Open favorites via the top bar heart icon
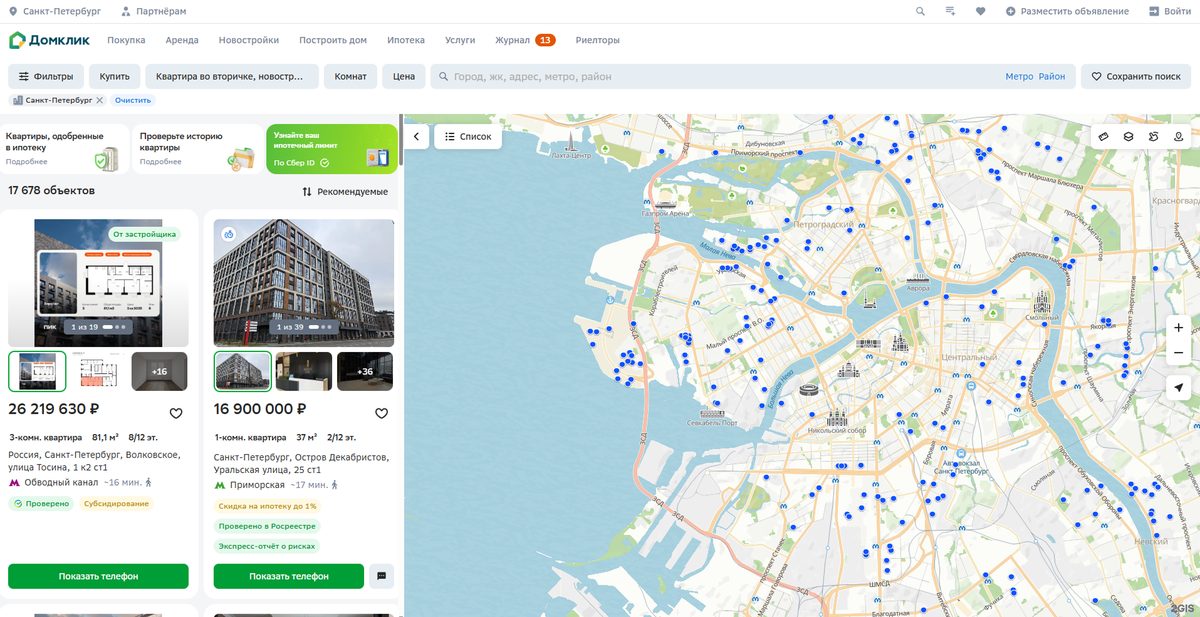 click(980, 11)
